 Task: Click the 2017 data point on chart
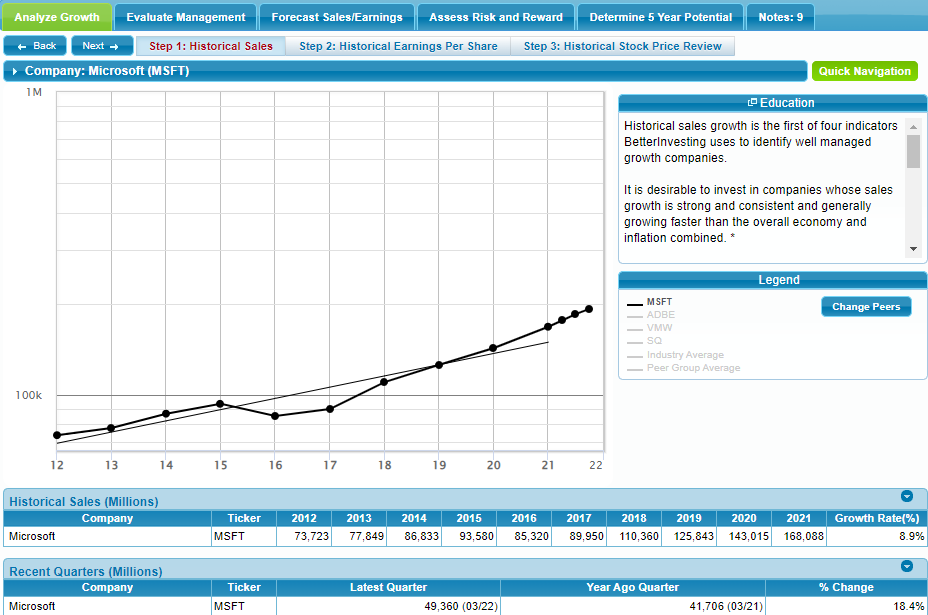point(330,409)
